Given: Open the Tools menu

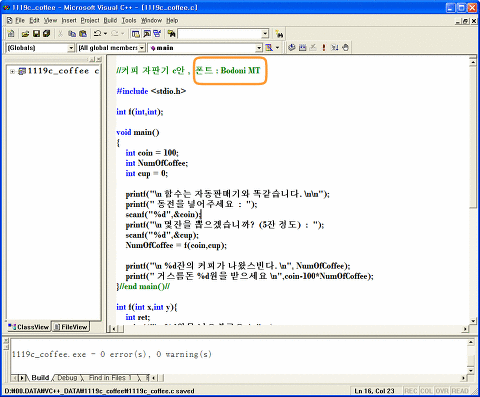Looking at the screenshot, I should pyautogui.click(x=129, y=21).
